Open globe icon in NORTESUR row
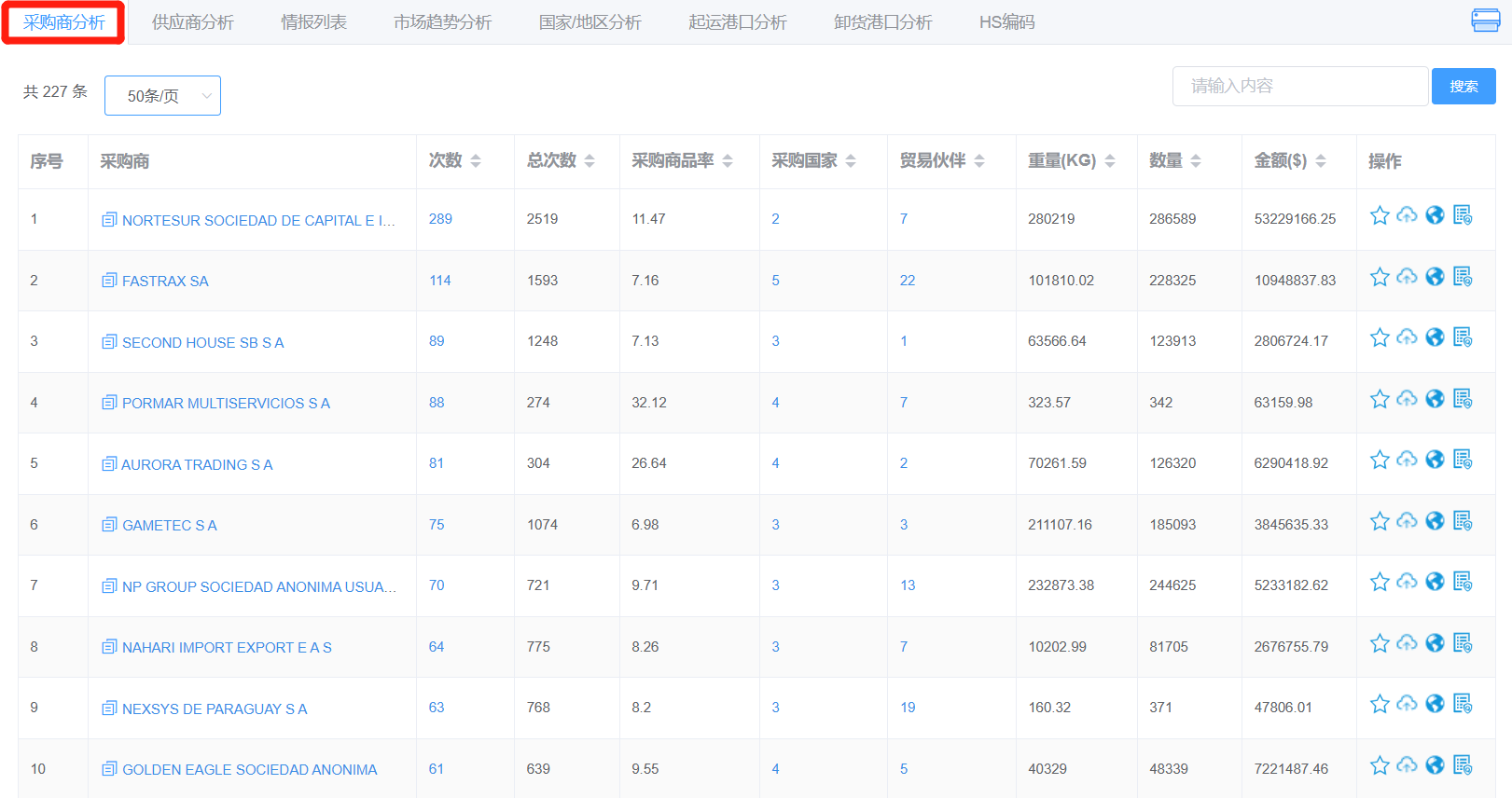1512x798 pixels. click(x=1435, y=215)
